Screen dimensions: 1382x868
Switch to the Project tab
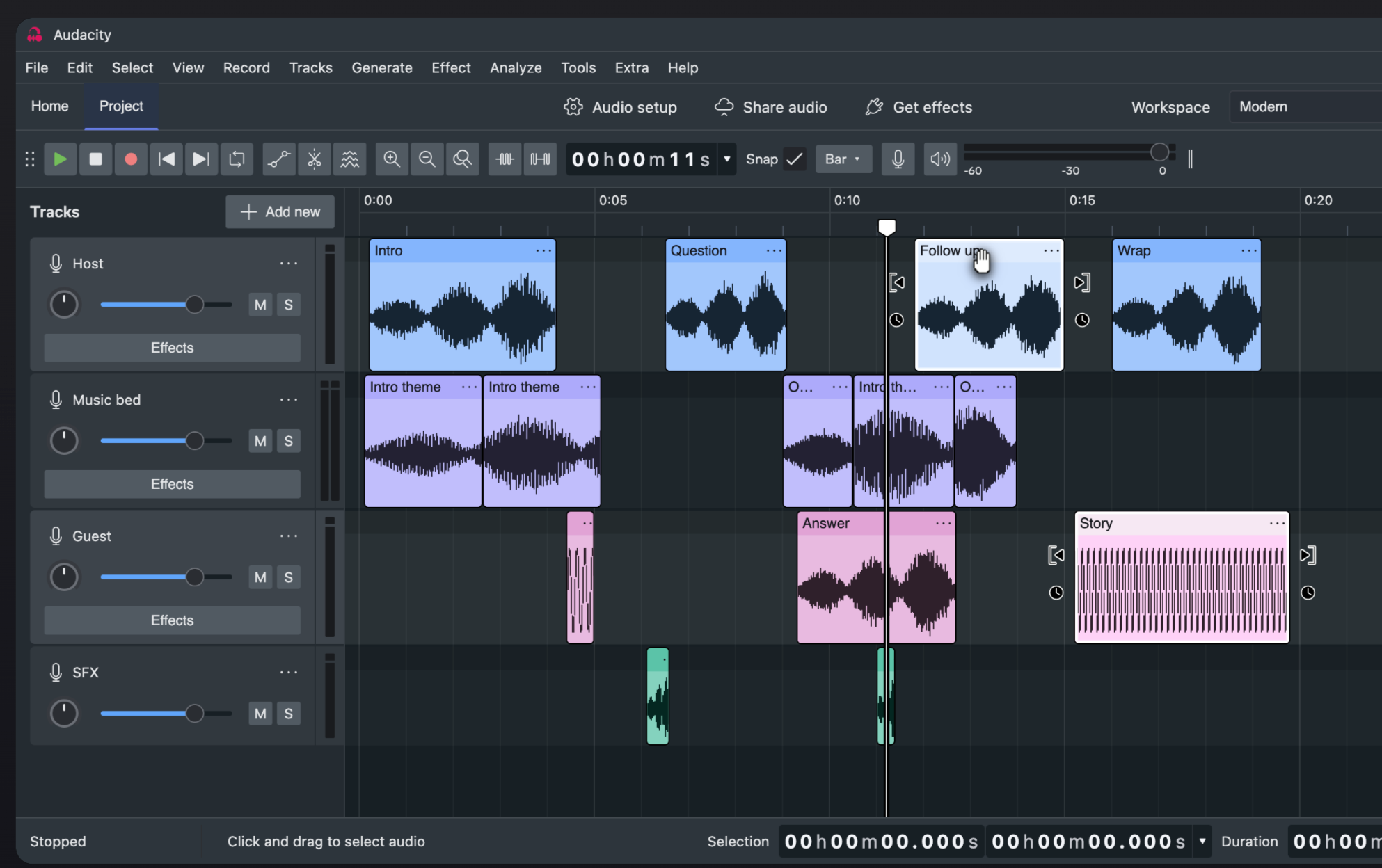pos(121,106)
